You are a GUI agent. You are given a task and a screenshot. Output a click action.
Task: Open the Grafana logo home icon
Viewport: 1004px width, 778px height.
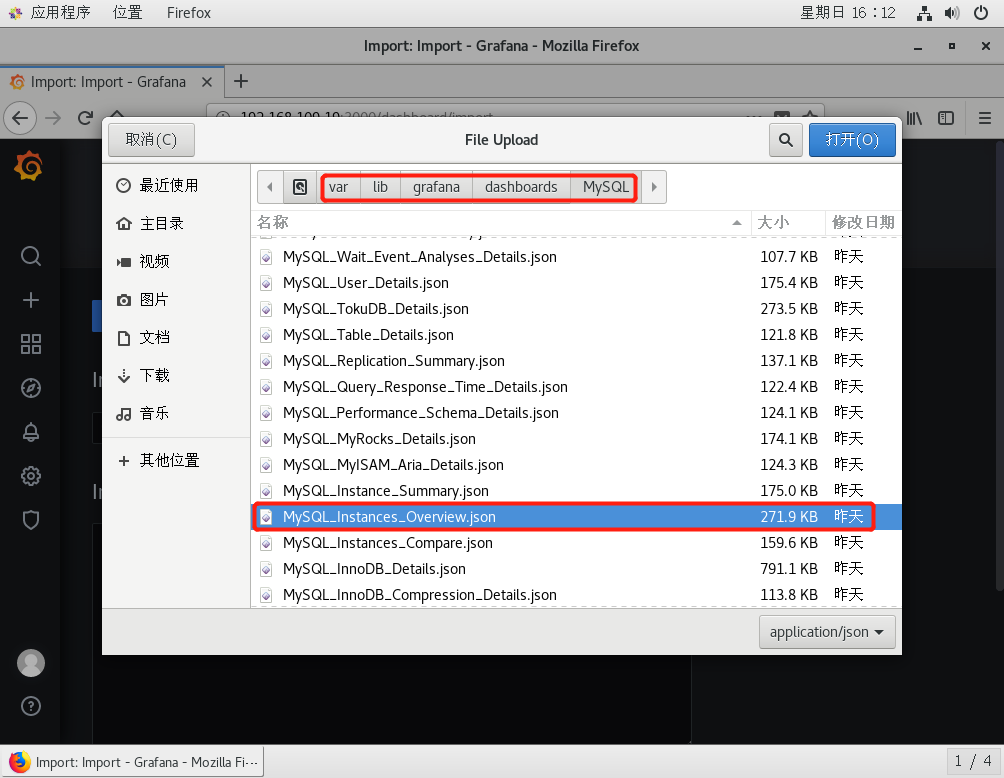tap(29, 166)
